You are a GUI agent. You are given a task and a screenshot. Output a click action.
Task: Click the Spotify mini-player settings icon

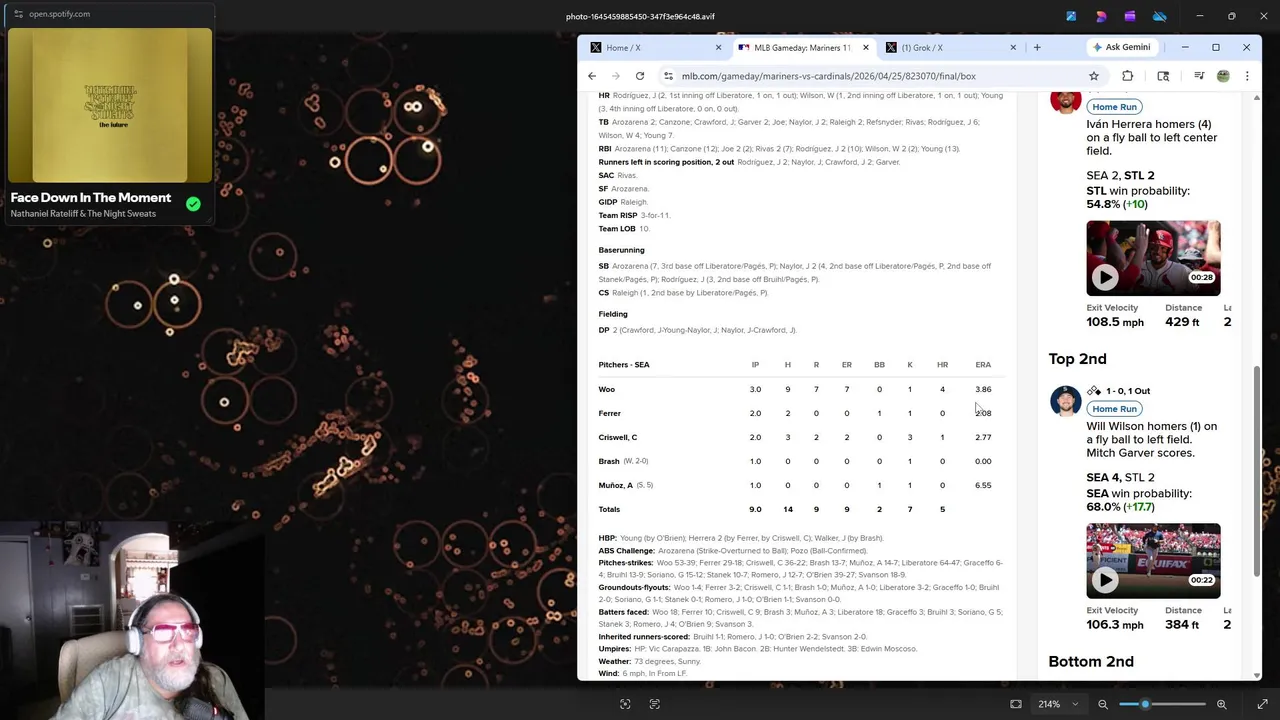coord(18,14)
